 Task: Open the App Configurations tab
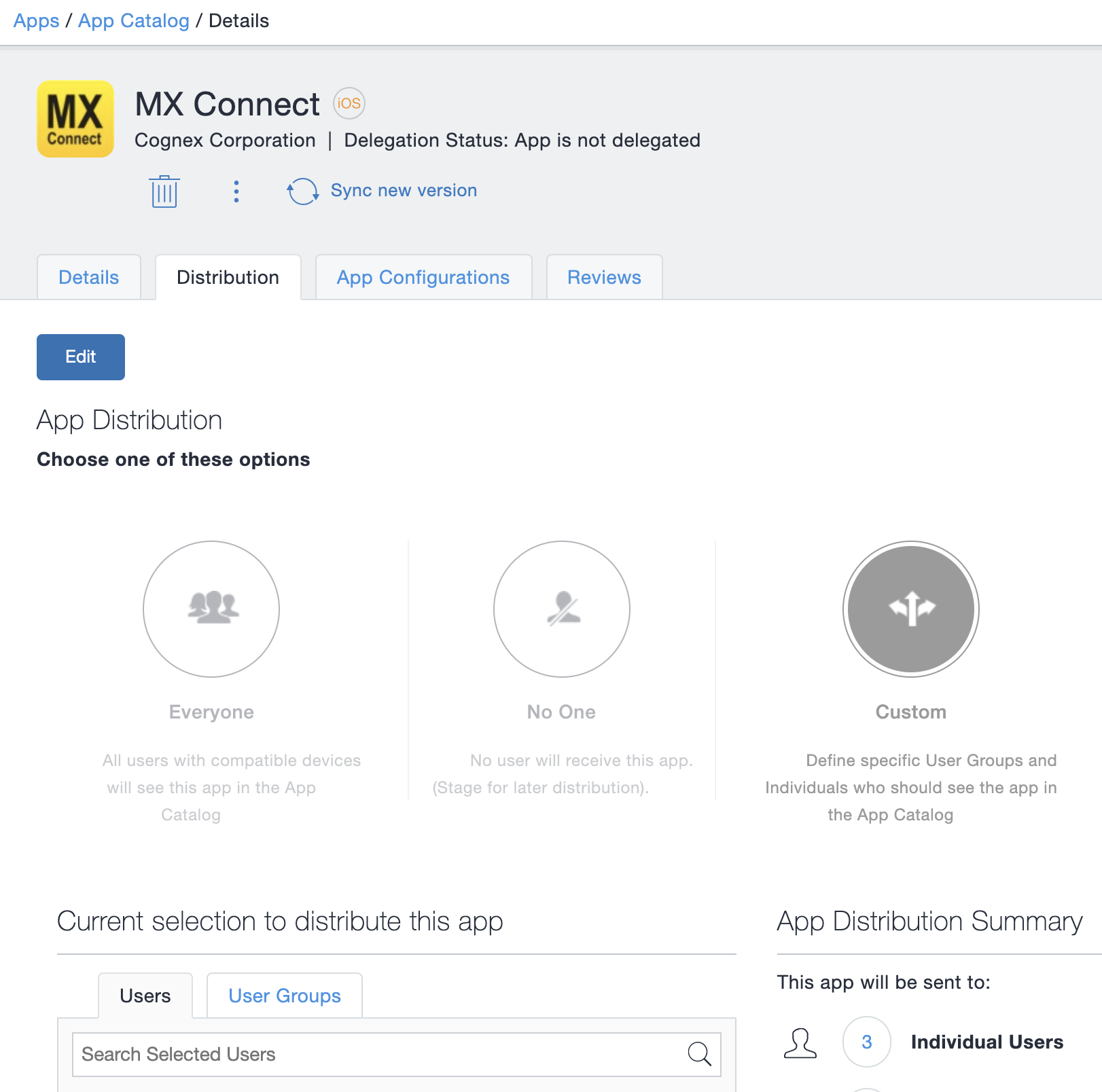click(423, 277)
